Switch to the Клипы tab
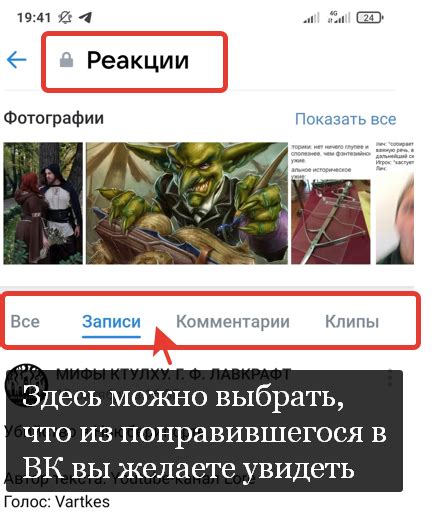Viewport: 435px width, 525px height. 352,322
